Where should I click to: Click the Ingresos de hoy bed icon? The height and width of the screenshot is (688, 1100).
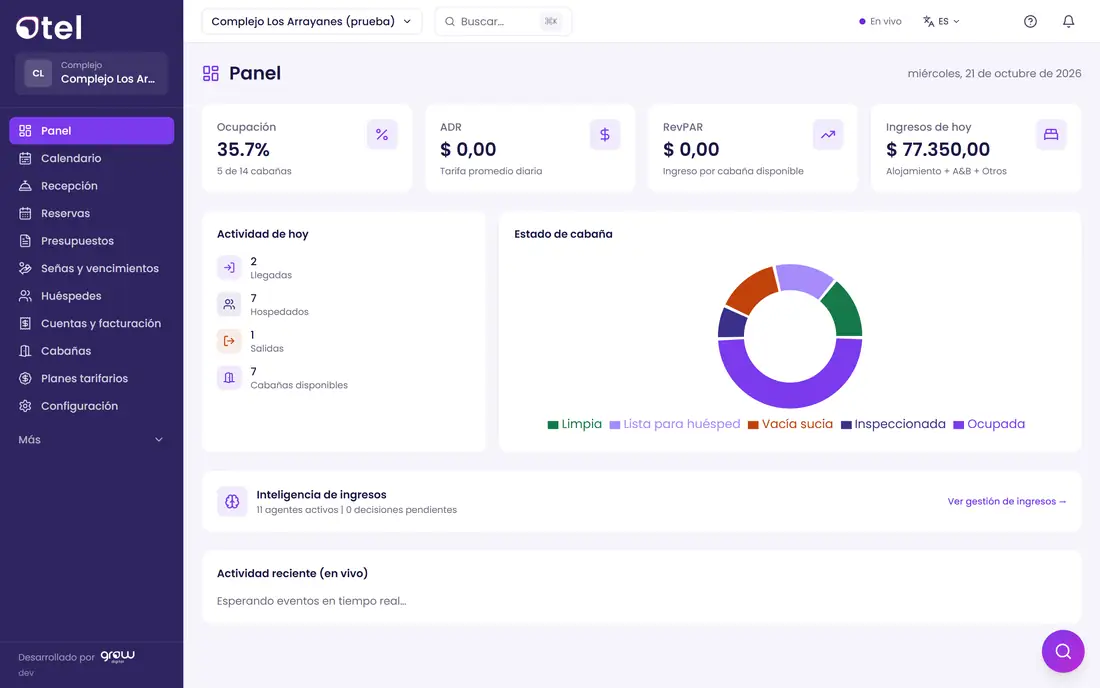click(x=1051, y=135)
